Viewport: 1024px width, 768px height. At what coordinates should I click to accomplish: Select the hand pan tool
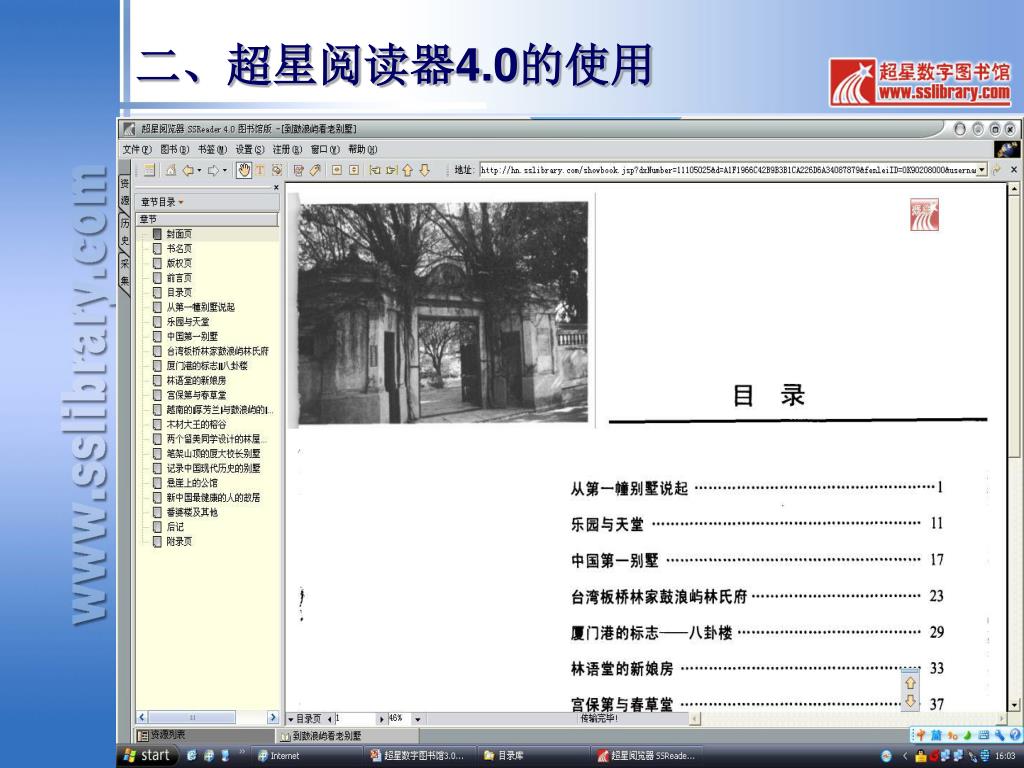coord(244,170)
